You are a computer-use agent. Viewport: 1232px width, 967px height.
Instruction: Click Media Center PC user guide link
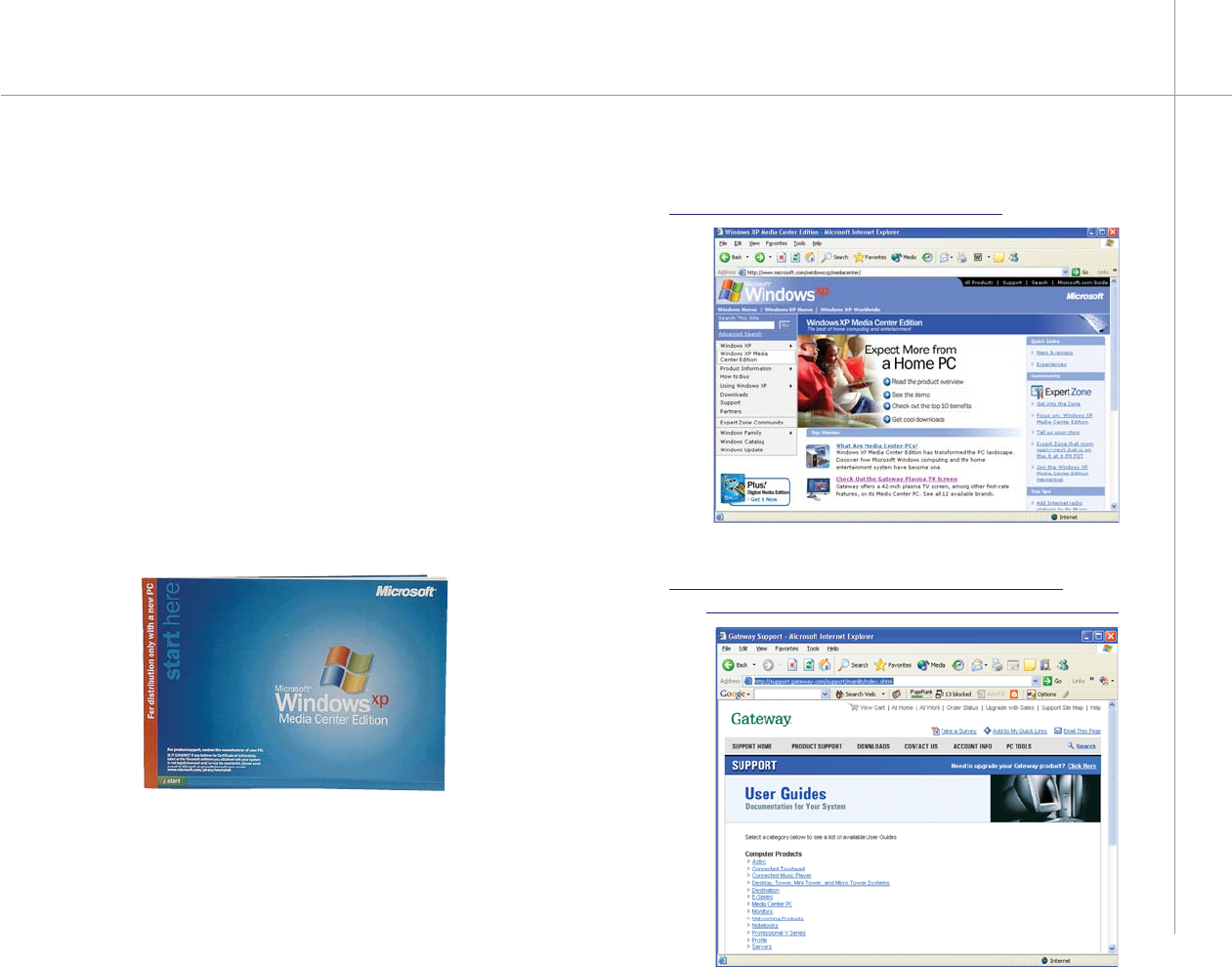[x=772, y=904]
